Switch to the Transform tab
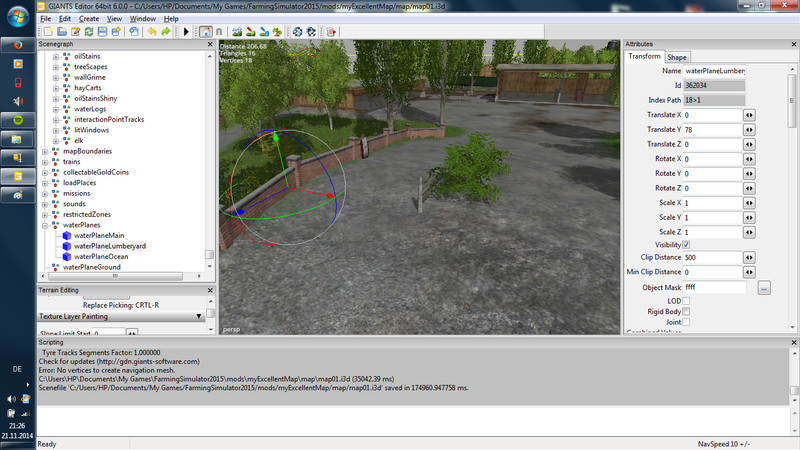This screenshot has height=450, width=800. tap(644, 56)
